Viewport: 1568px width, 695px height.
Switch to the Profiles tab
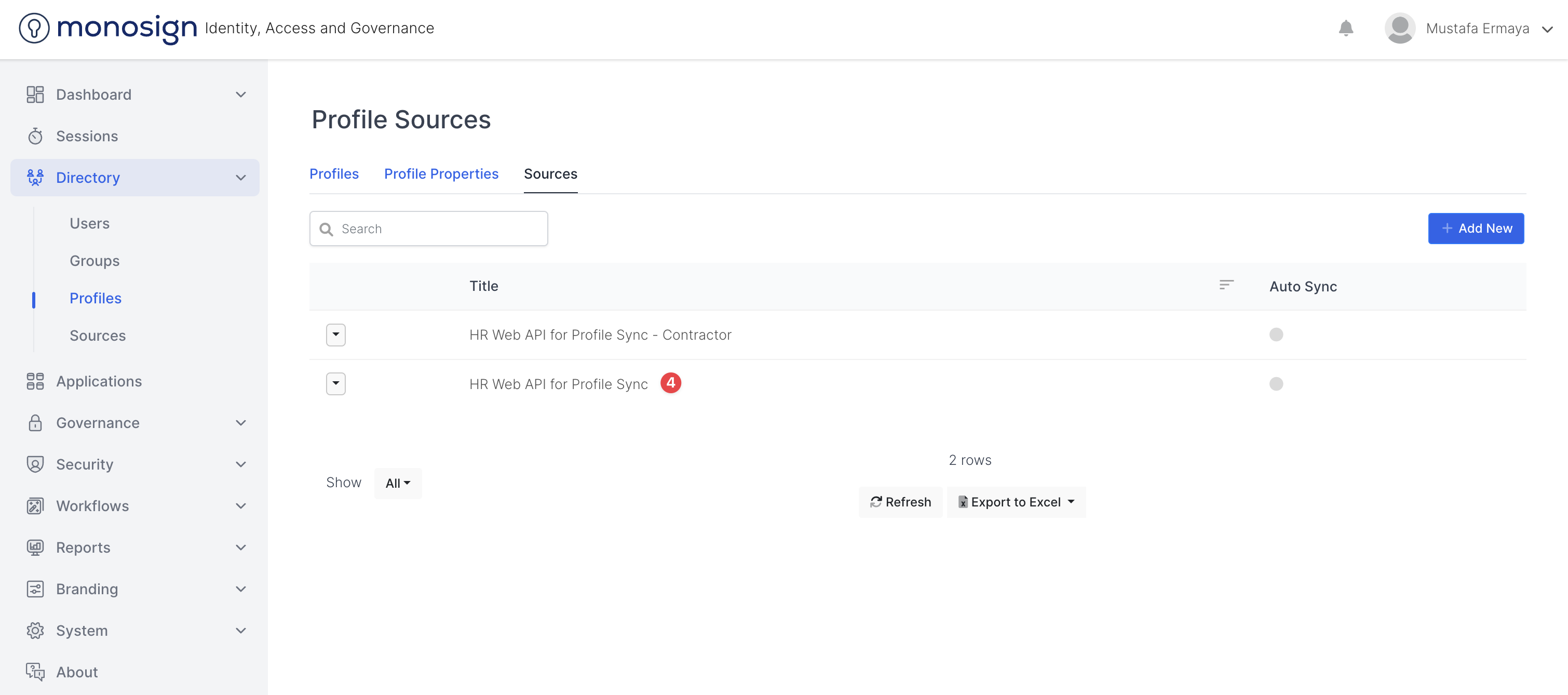tap(333, 173)
